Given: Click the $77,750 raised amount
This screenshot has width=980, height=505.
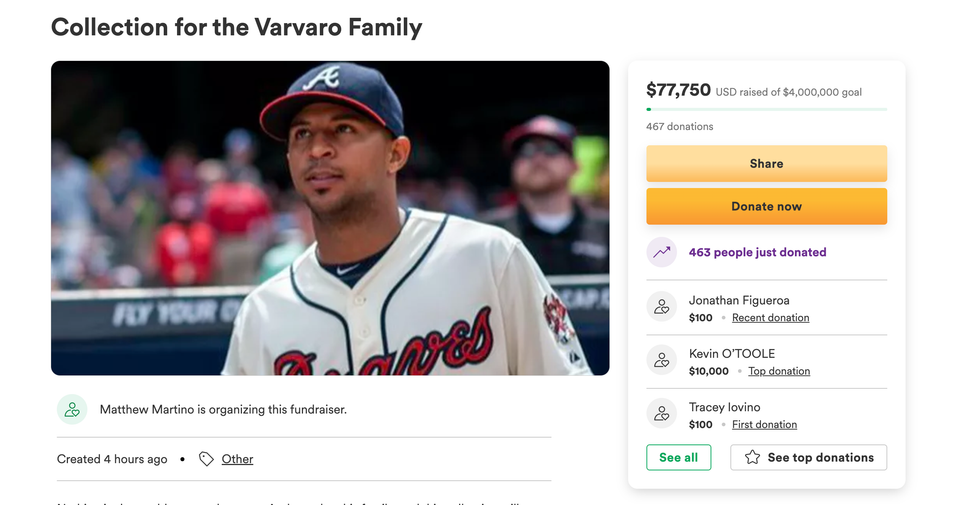Looking at the screenshot, I should [678, 90].
